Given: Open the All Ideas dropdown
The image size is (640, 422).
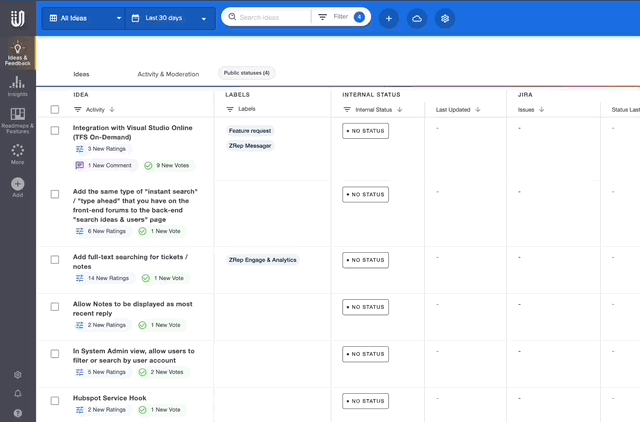Looking at the screenshot, I should click(x=85, y=18).
